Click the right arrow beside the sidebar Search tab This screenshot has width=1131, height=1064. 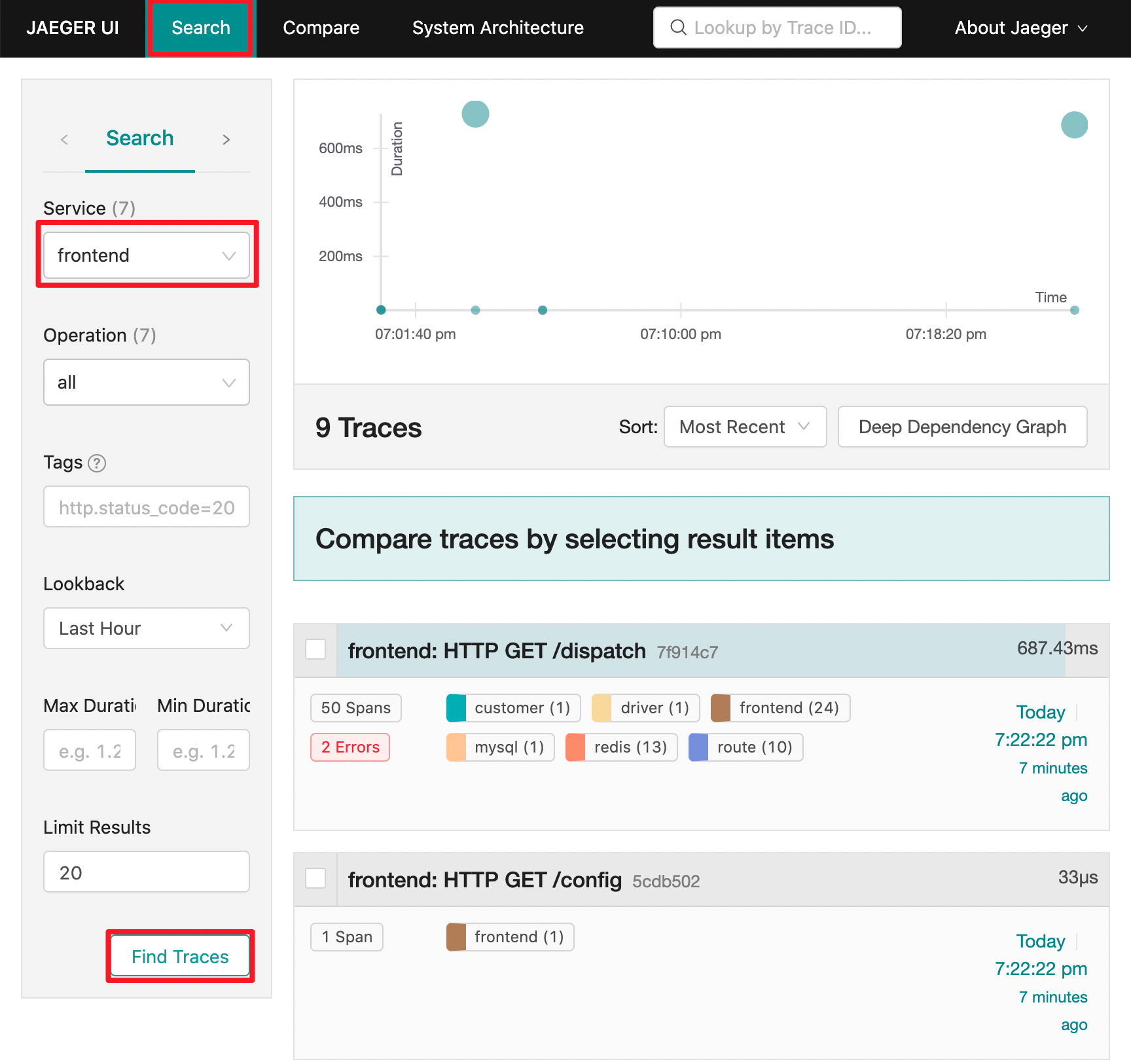[226, 139]
